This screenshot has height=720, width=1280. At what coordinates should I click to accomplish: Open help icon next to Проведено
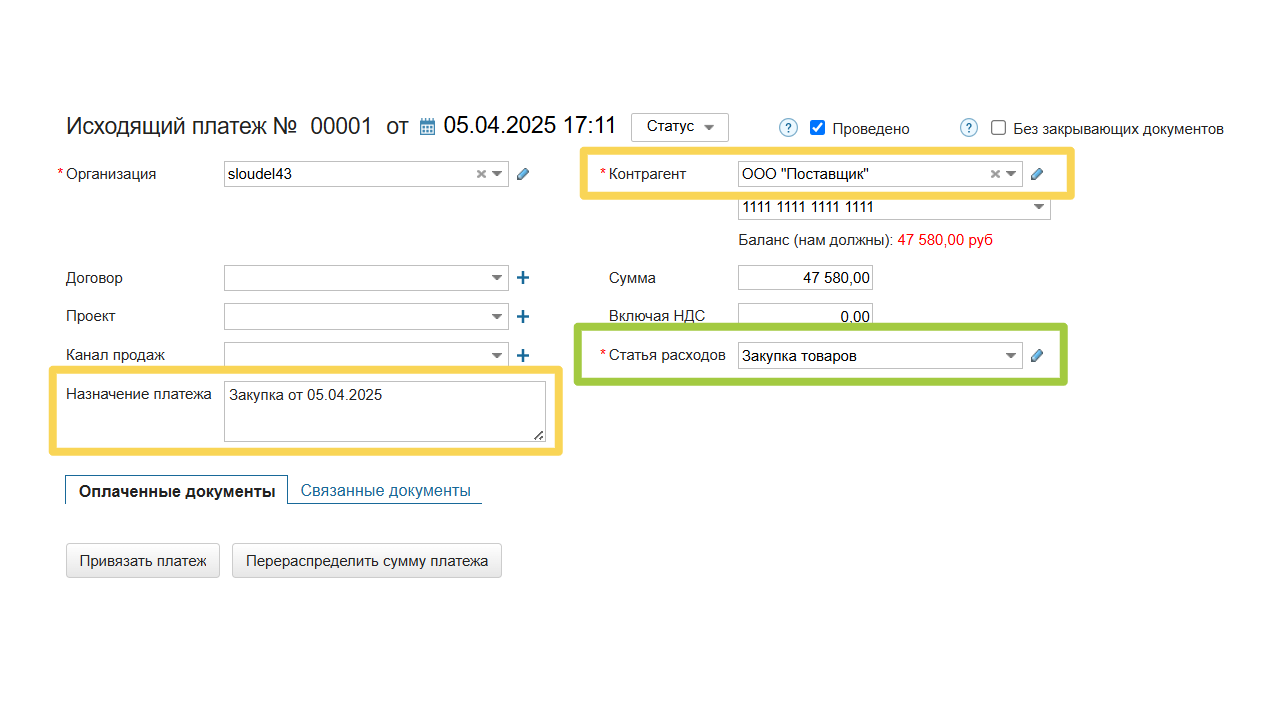point(788,128)
